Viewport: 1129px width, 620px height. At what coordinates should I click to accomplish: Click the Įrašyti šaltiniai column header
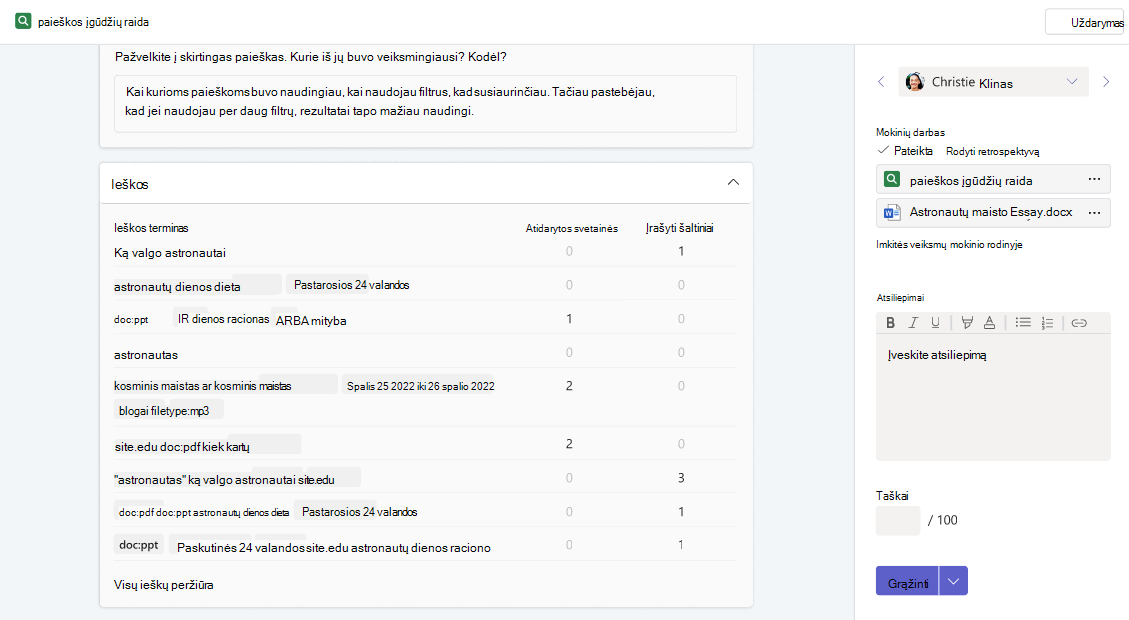[680, 228]
